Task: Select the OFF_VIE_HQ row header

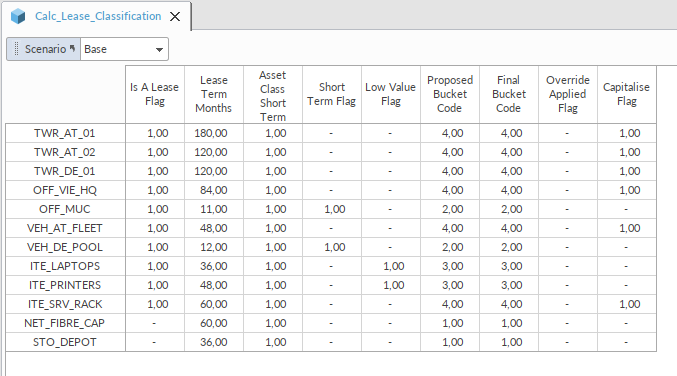Action: click(65, 190)
